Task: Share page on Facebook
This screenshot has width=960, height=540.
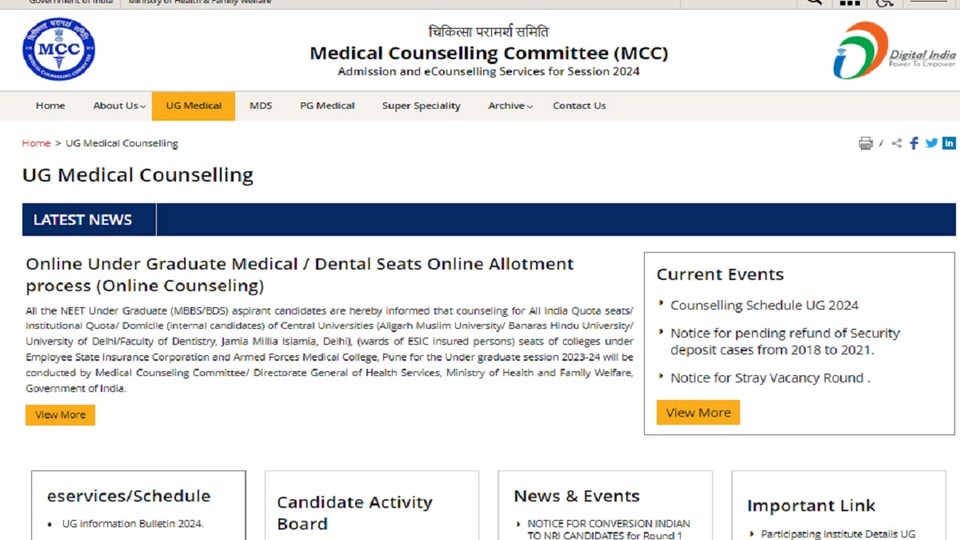Action: click(914, 143)
